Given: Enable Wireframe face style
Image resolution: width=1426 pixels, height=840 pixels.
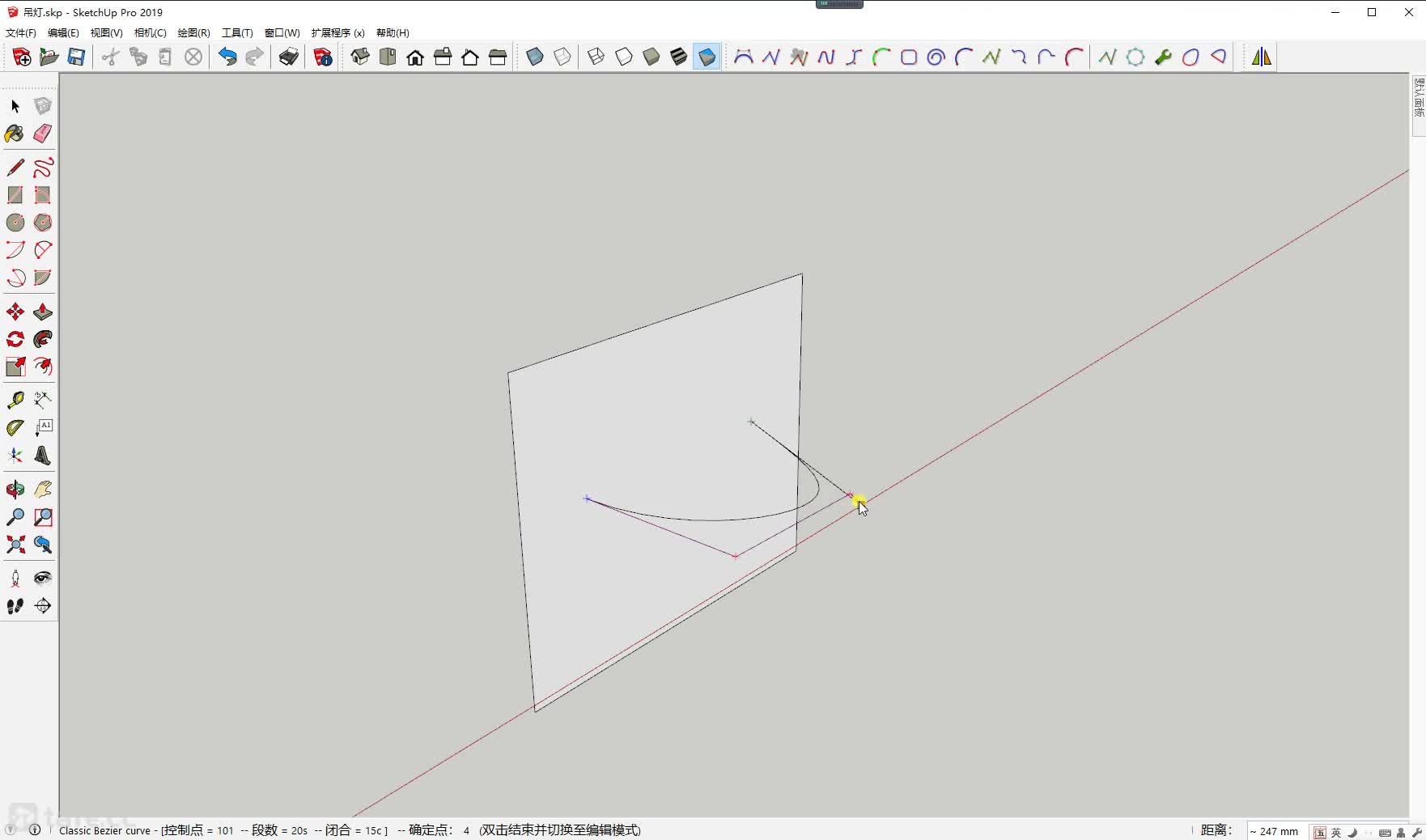Looking at the screenshot, I should pos(596,57).
